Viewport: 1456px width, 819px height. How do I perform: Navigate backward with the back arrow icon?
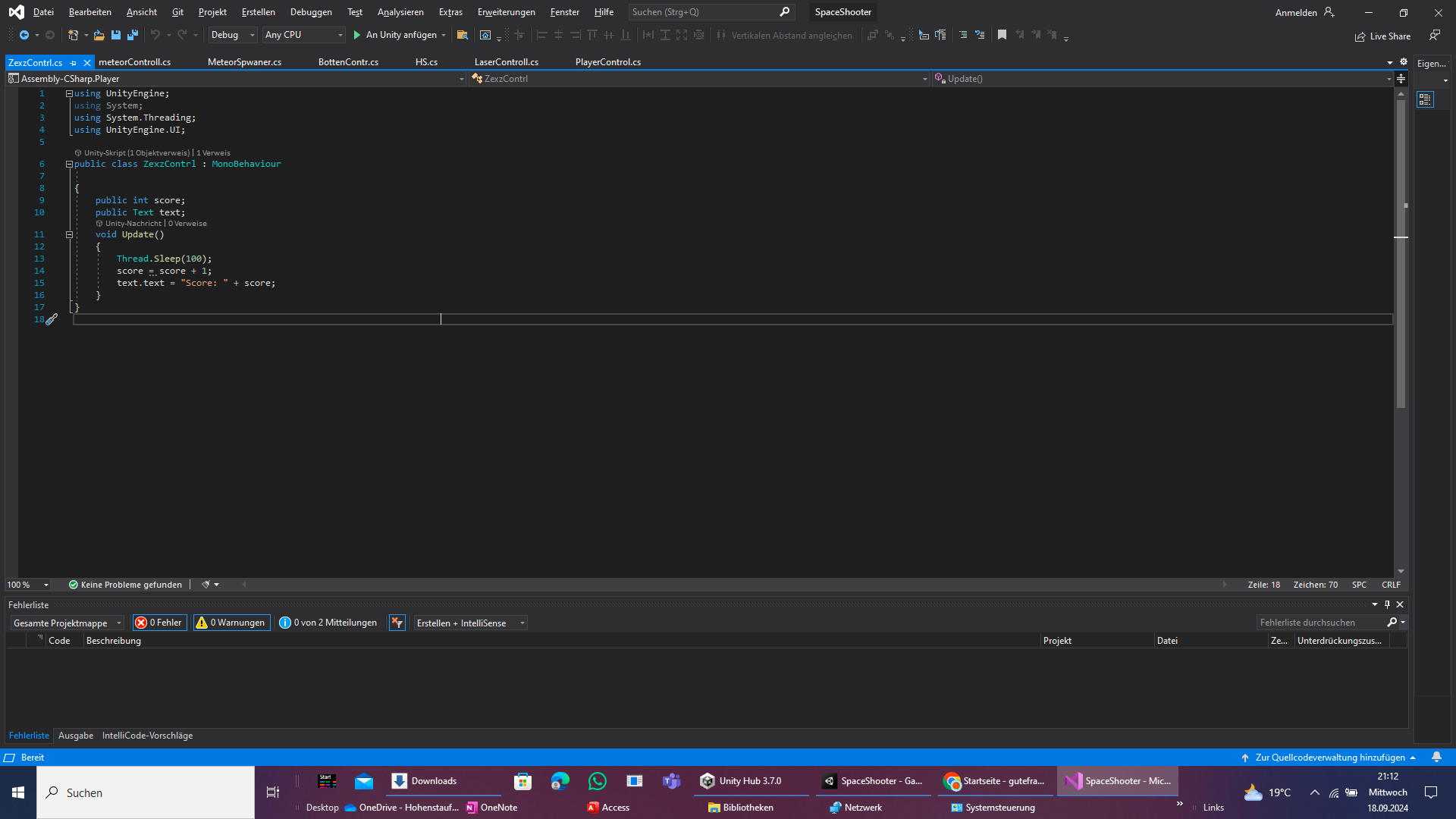click(23, 35)
